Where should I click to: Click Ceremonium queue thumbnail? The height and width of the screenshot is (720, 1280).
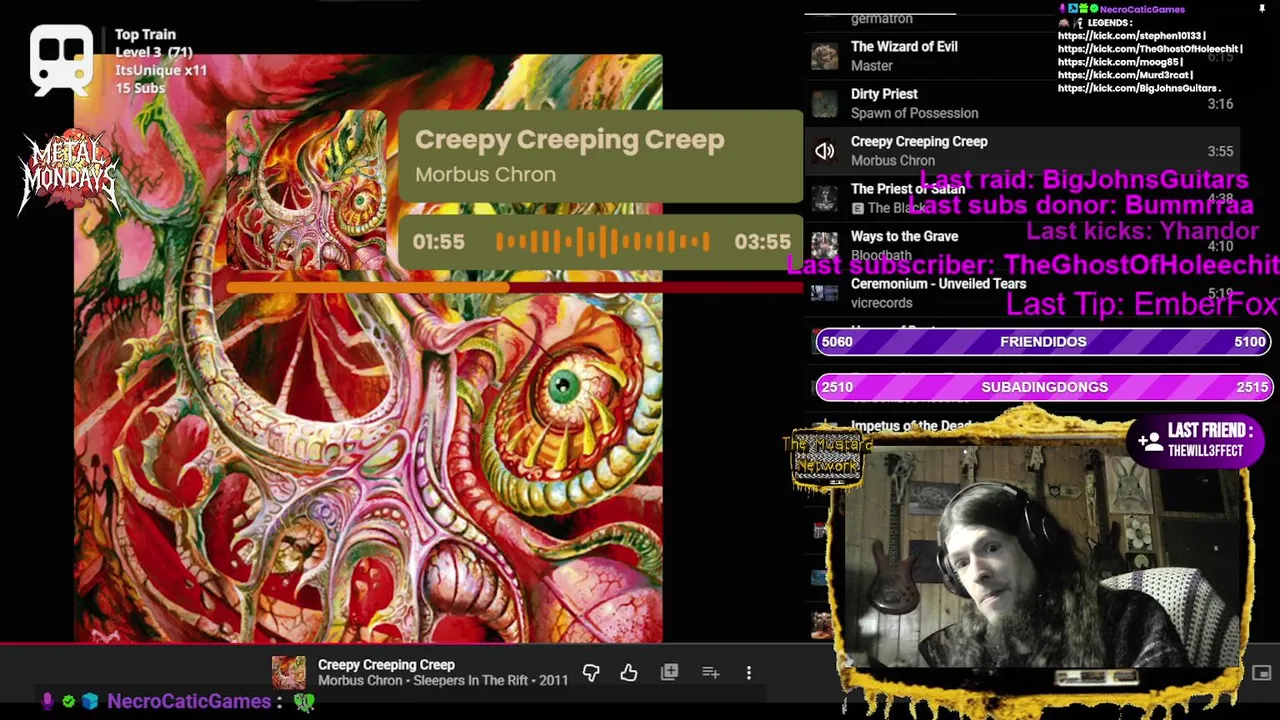(x=824, y=293)
